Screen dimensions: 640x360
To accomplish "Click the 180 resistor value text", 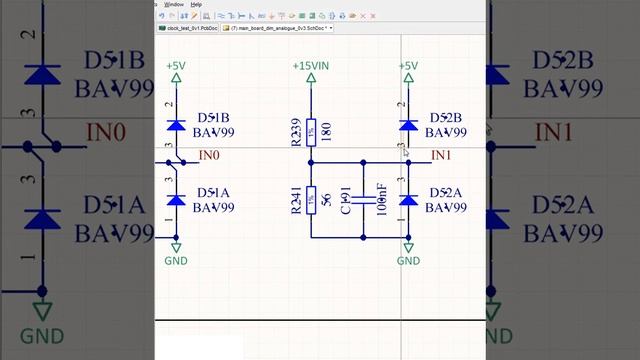I will pyautogui.click(x=326, y=132).
